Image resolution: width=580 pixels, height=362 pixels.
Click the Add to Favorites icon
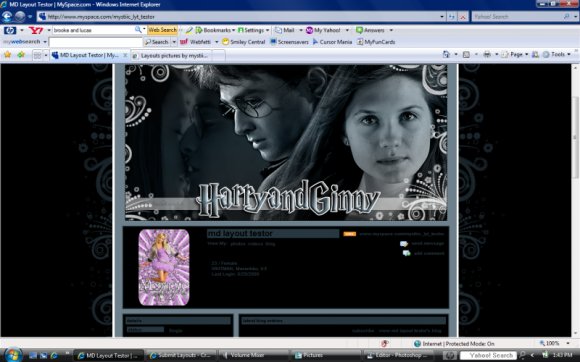(21, 55)
